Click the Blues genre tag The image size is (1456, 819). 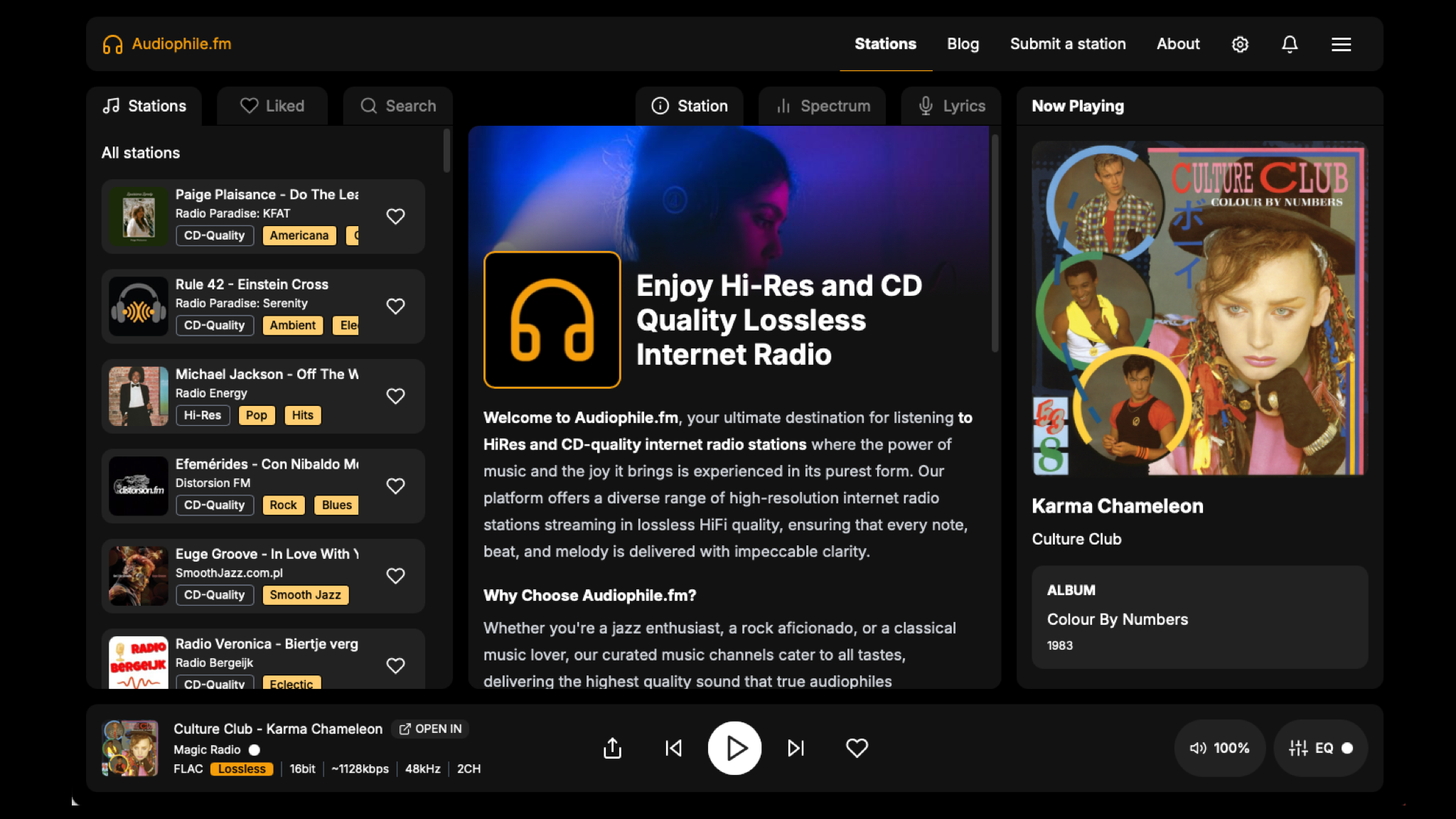[336, 505]
